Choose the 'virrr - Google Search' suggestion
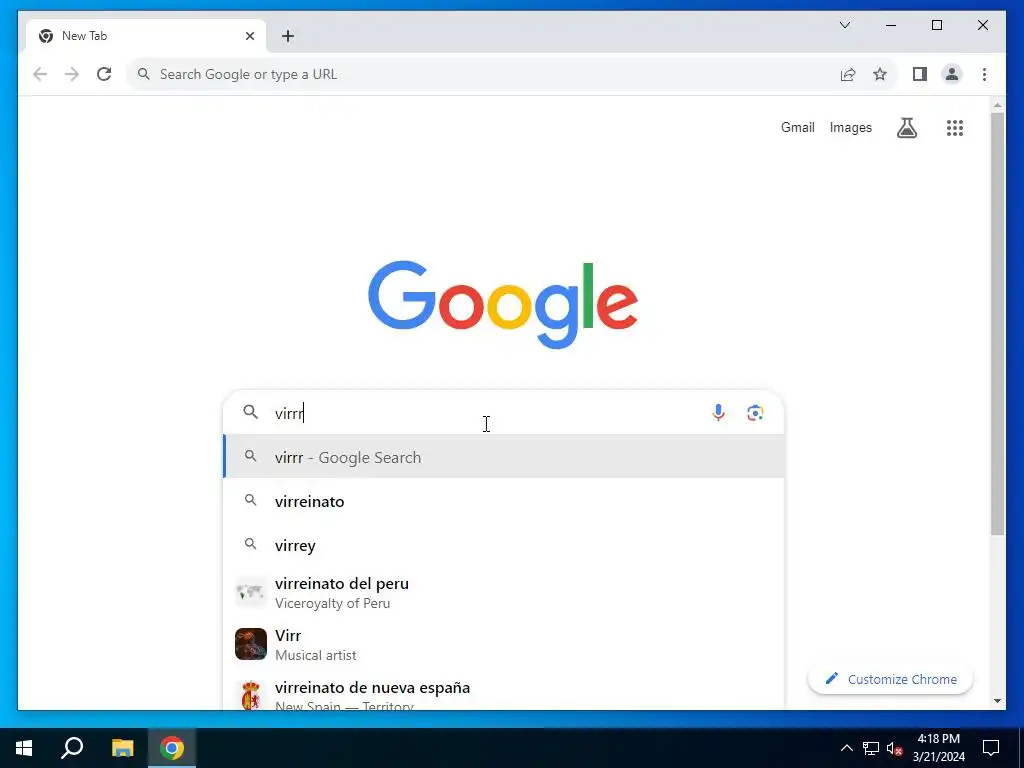This screenshot has width=1024, height=768. (x=504, y=456)
